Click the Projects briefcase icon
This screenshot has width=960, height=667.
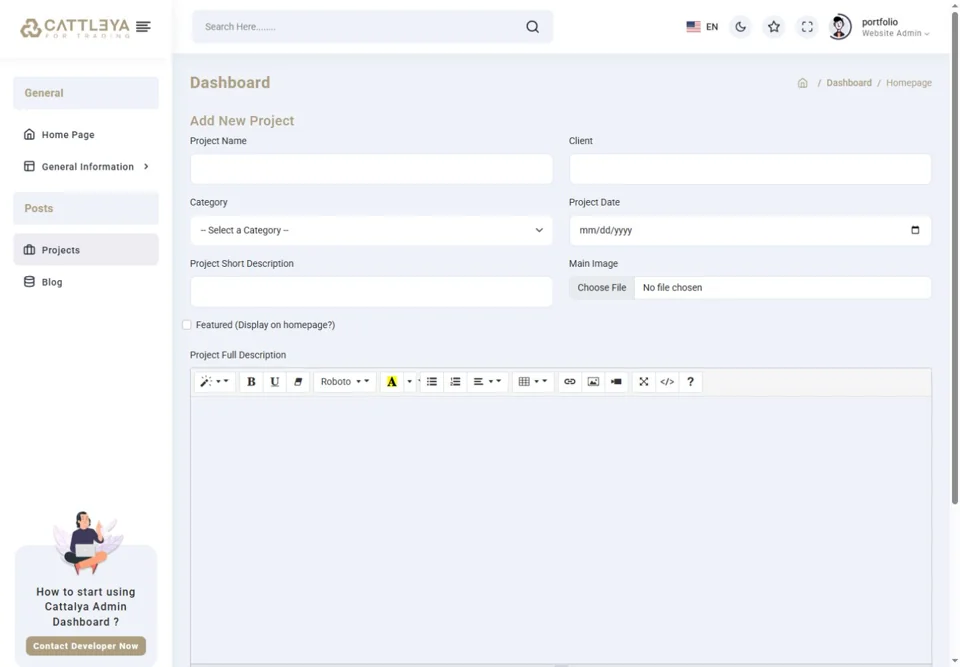29,250
